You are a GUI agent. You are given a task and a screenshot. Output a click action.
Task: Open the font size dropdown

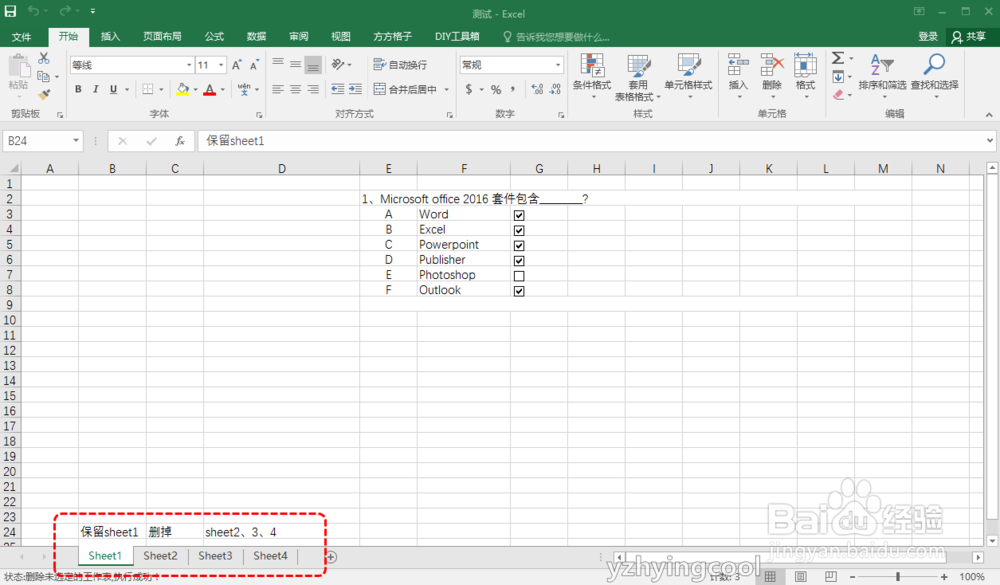(221, 65)
